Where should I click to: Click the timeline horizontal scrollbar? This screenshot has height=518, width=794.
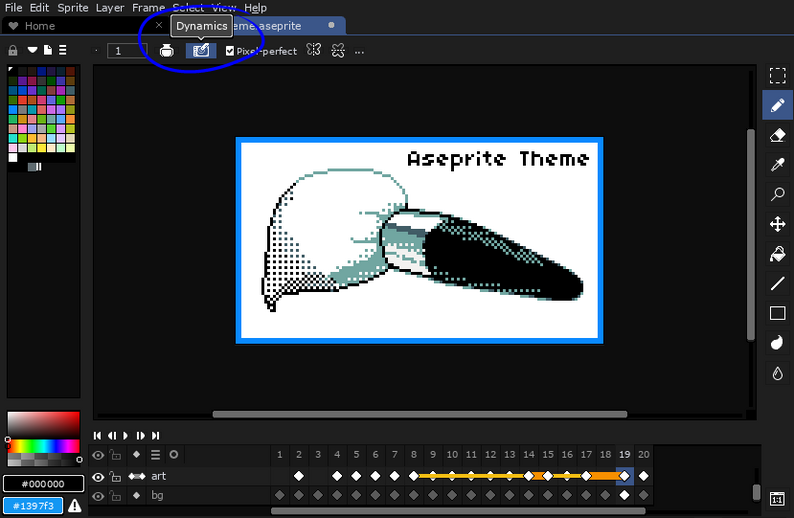(x=458, y=511)
